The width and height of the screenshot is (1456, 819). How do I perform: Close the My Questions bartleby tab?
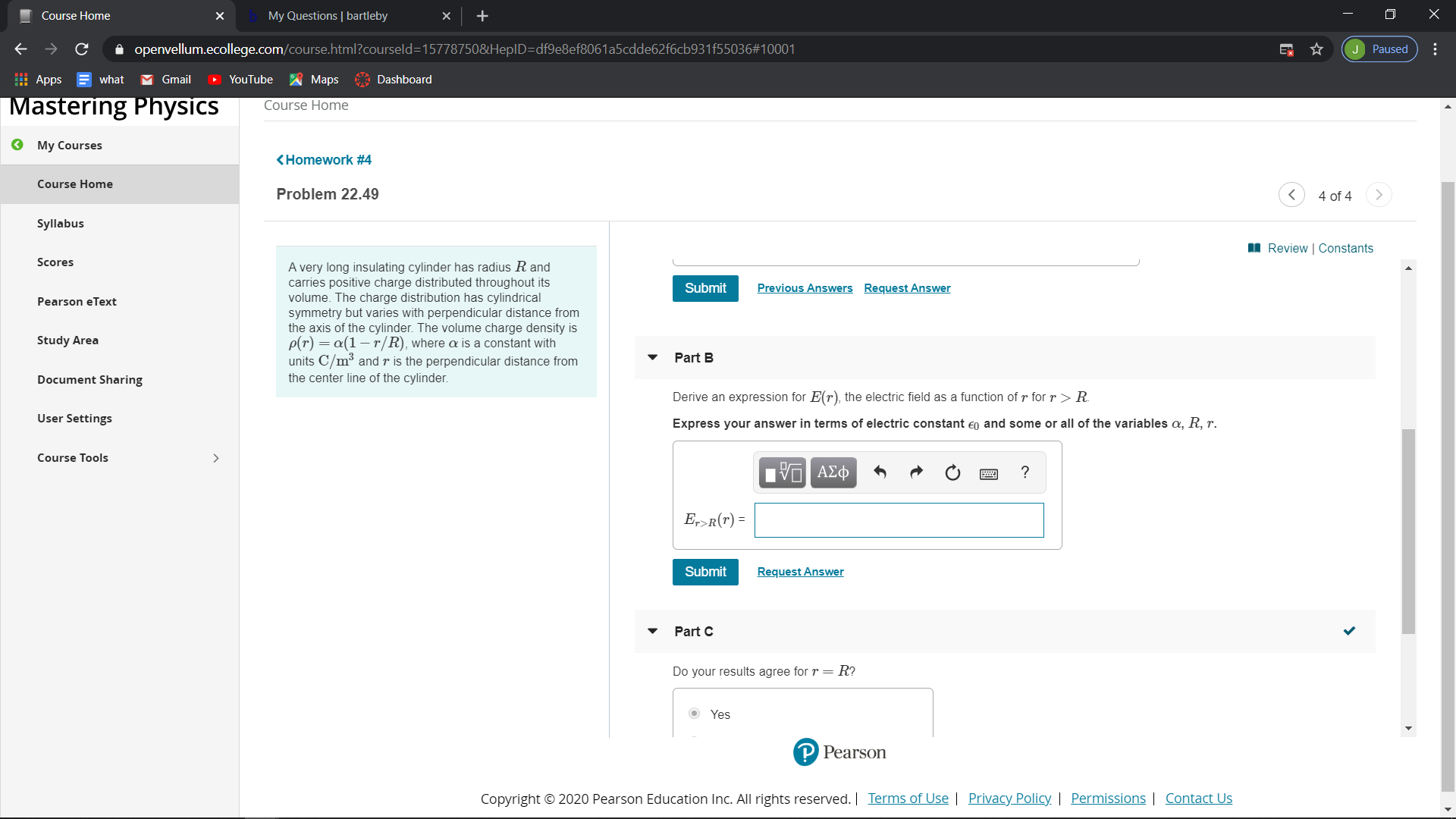click(446, 16)
